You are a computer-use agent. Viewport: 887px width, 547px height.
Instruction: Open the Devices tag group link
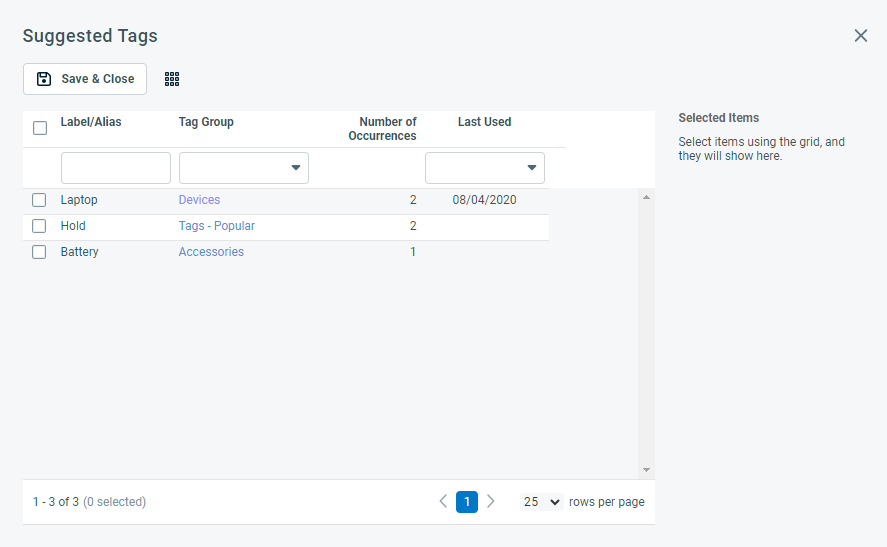tap(199, 200)
